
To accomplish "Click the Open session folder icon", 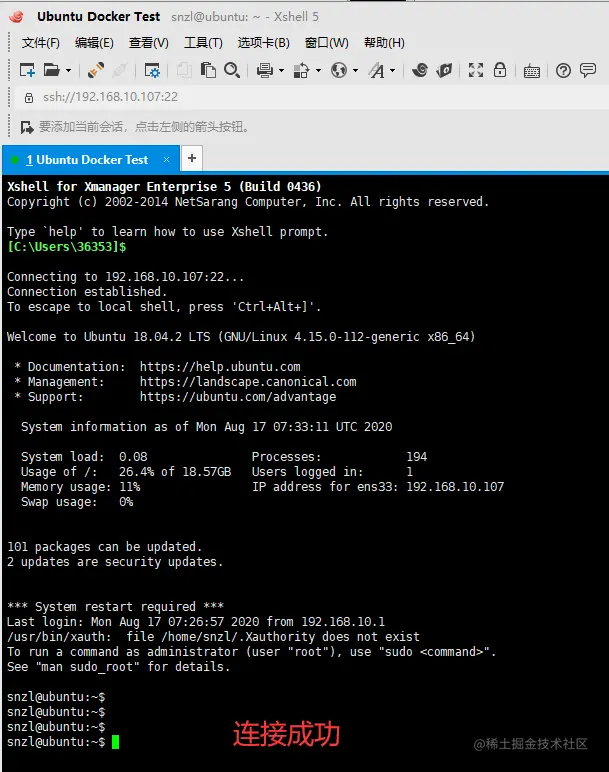I will tap(51, 70).
